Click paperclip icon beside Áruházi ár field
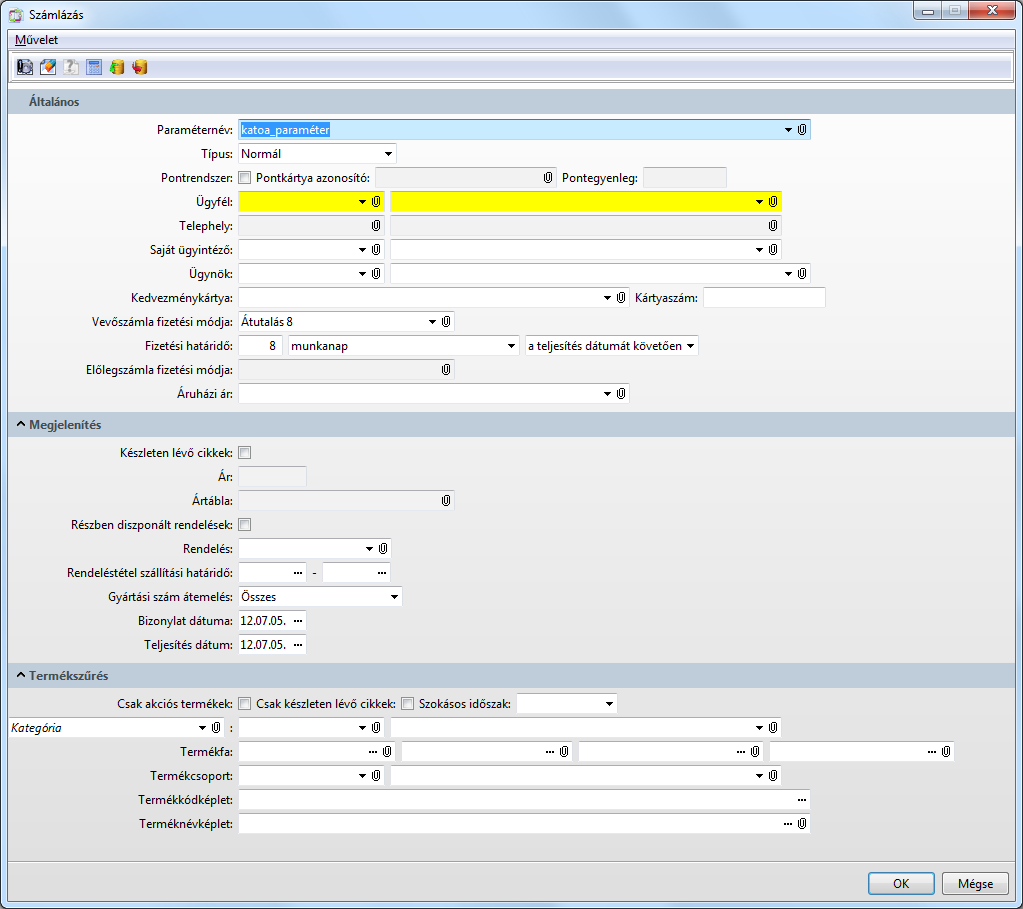 tap(621, 394)
